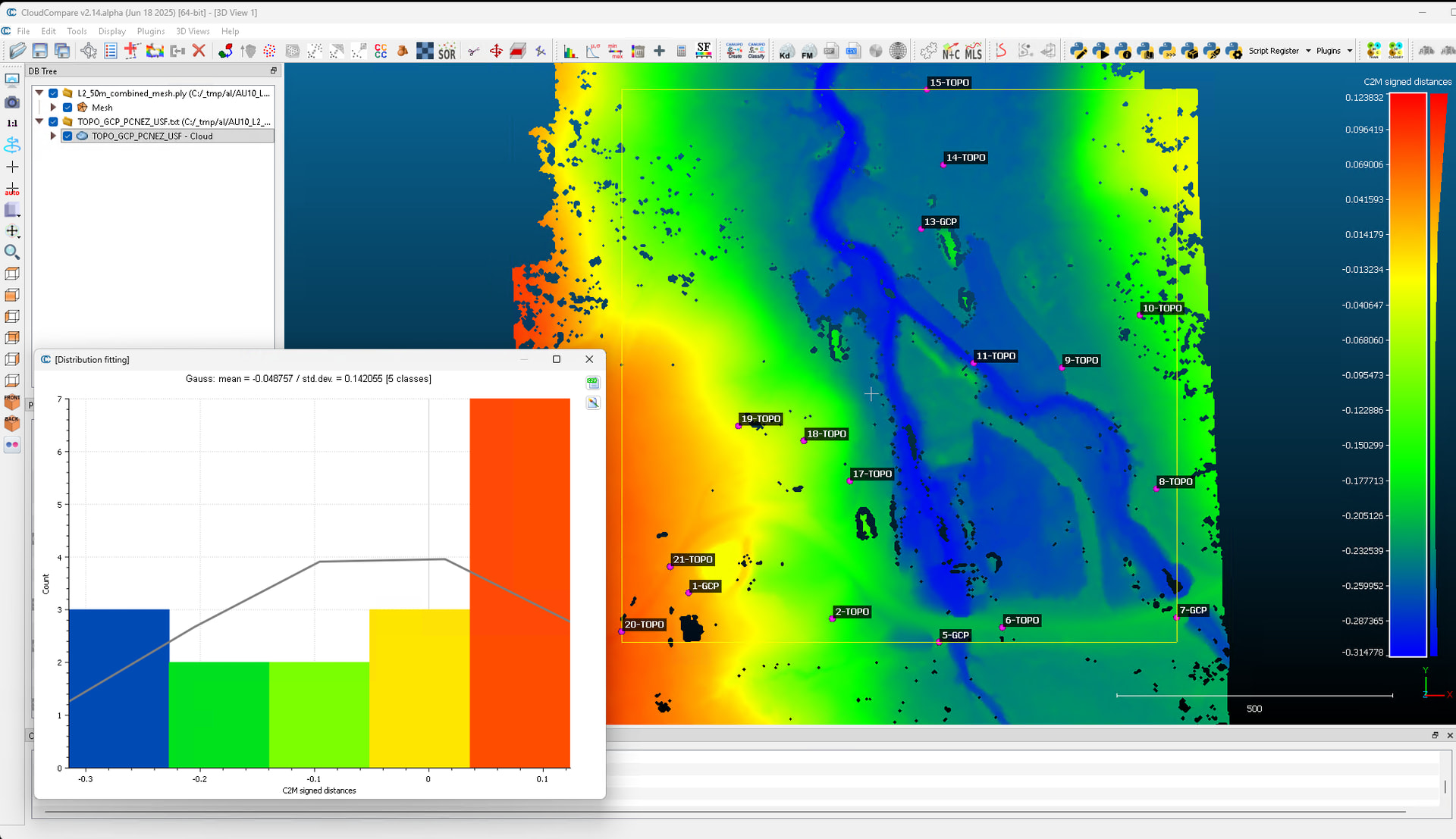The width and height of the screenshot is (1456, 839).
Task: Click the blue histogram bar in chart
Action: click(x=119, y=688)
